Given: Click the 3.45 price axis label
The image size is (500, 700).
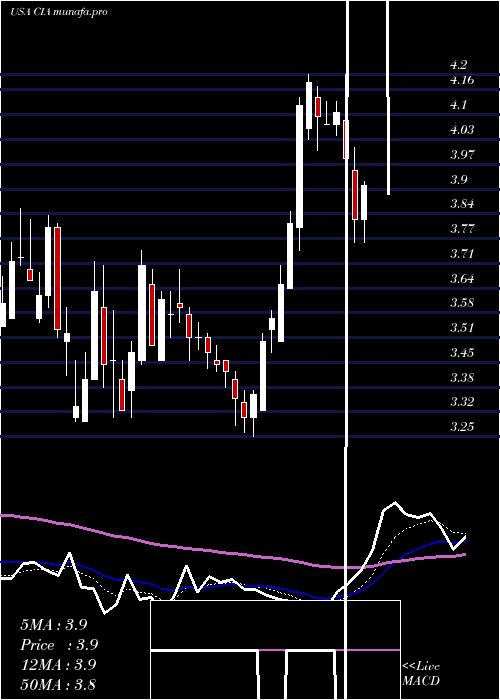Looking at the screenshot, I should [x=462, y=353].
